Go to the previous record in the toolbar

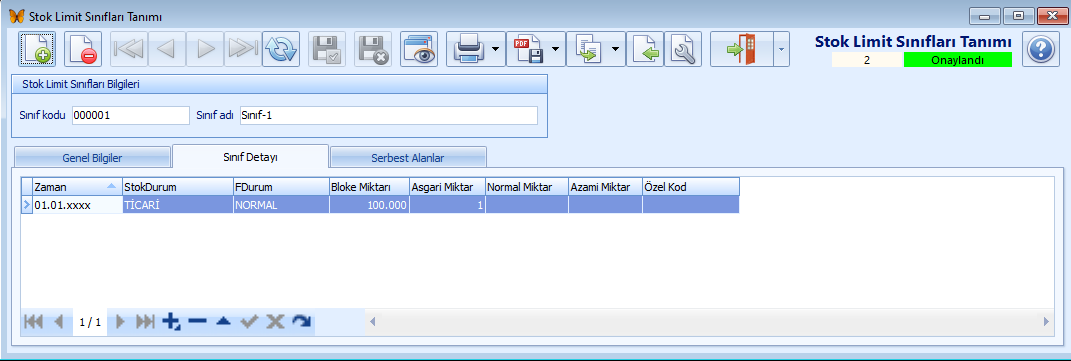166,49
